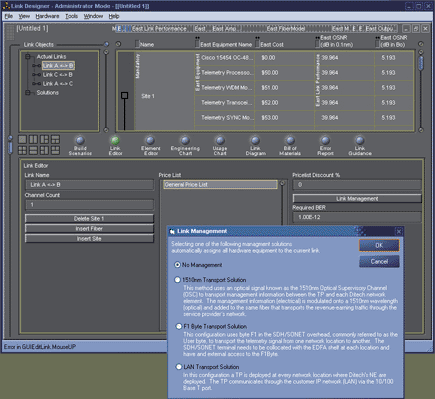Collapse the Actual Links tree node

pyautogui.click(x=28, y=57)
